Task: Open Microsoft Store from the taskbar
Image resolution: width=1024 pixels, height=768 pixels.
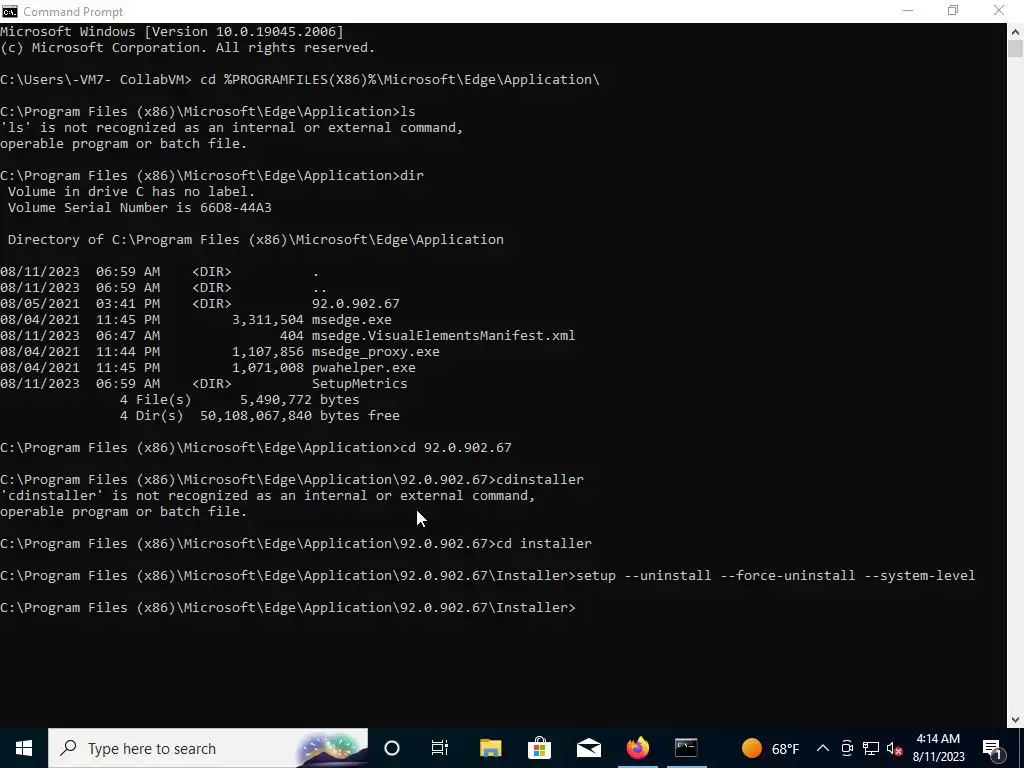Action: pyautogui.click(x=539, y=748)
